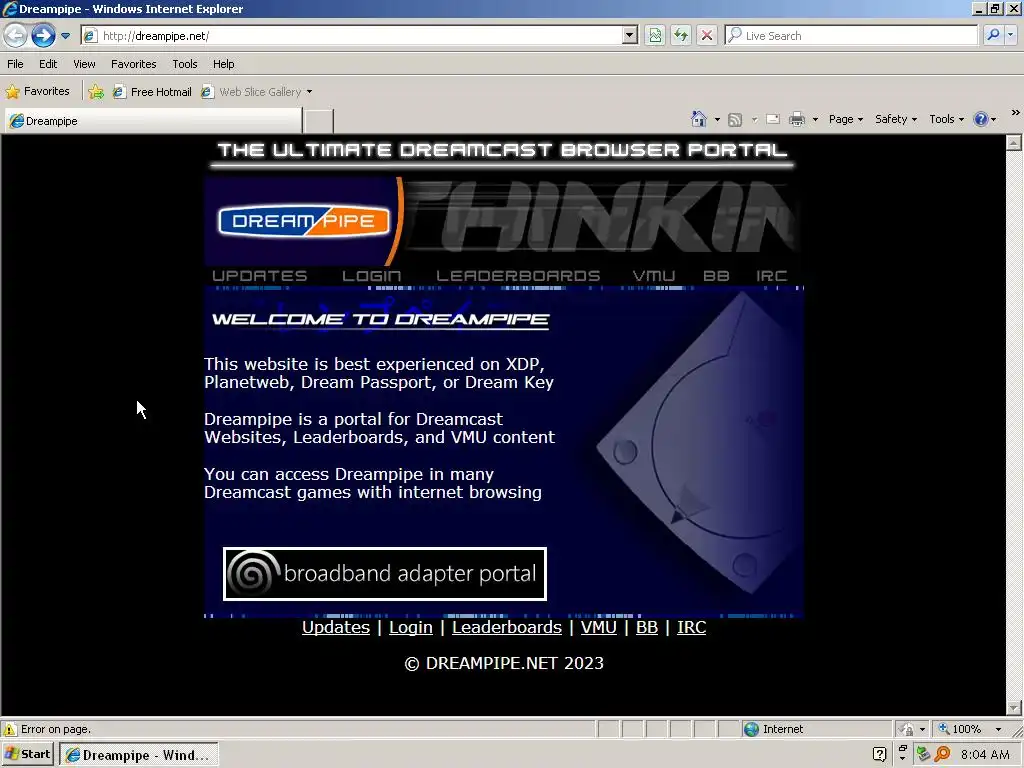Click the Home icon in command bar
1024x768 pixels.
[699, 119]
